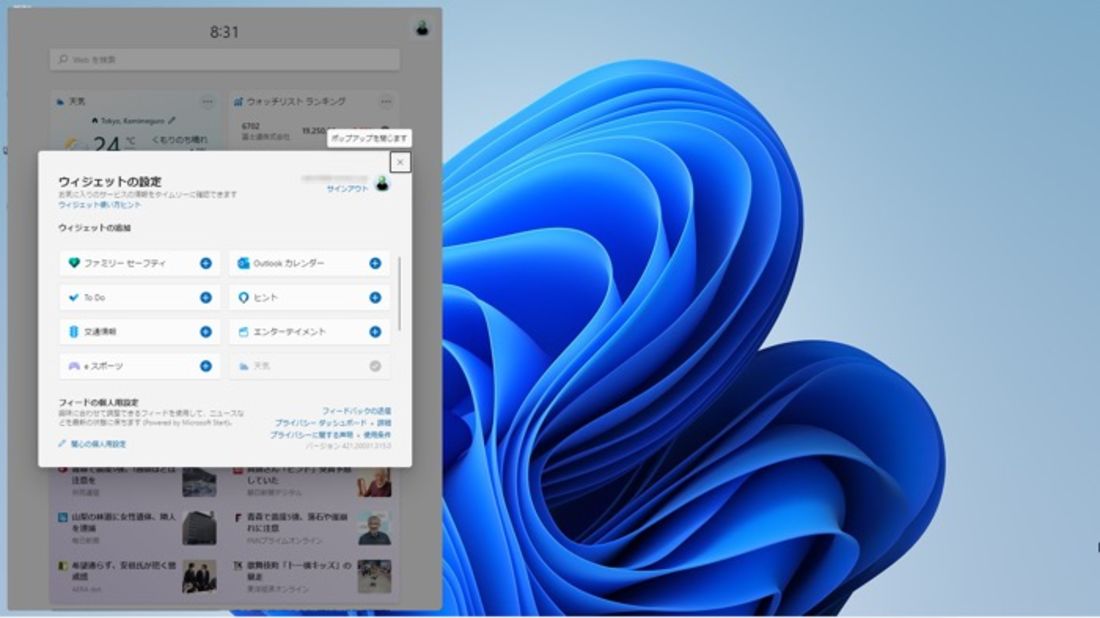Image resolution: width=1100 pixels, height=618 pixels.
Task: Open the bottom privacy statement link
Action: pos(311,435)
